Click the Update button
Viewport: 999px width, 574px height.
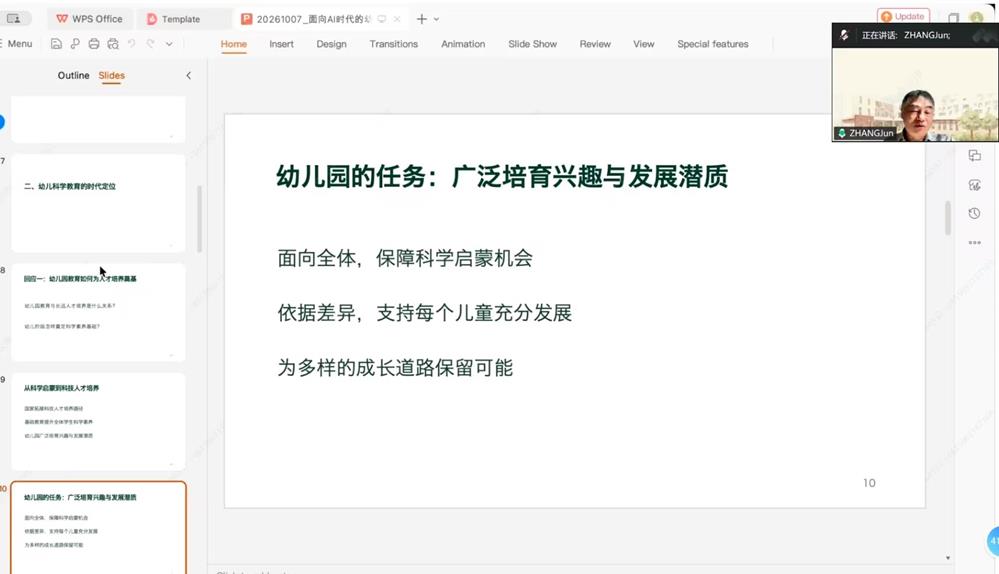[x=903, y=16]
